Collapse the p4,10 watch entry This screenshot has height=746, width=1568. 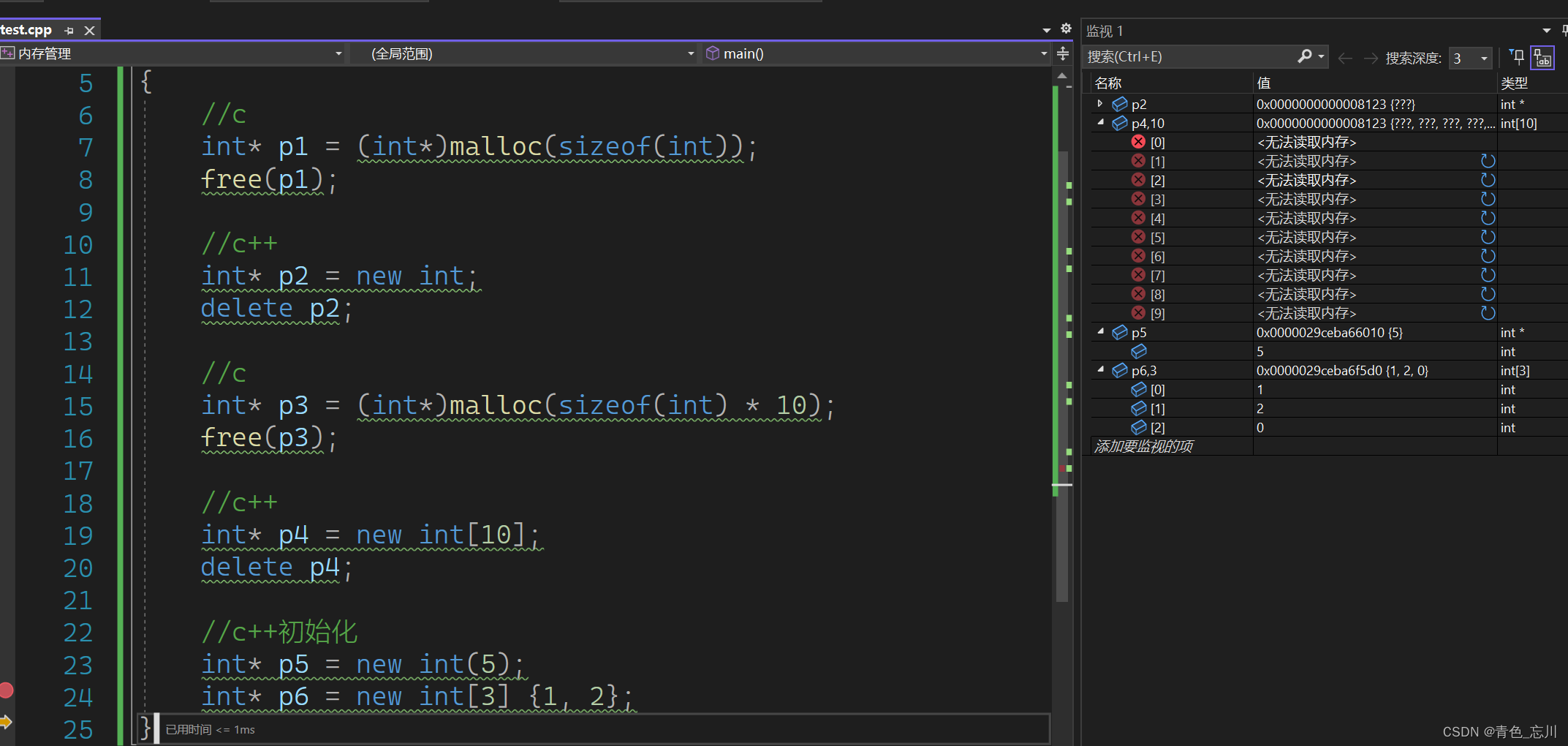(x=1100, y=123)
